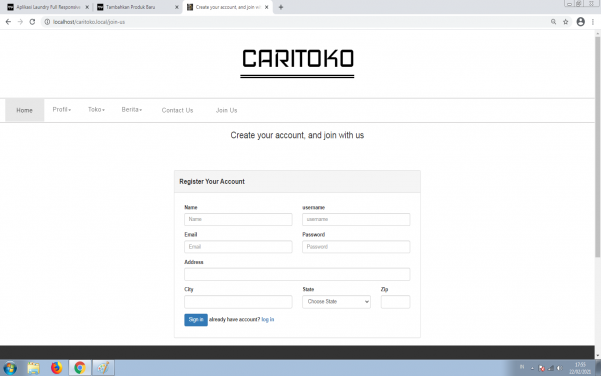Click the page vertical scrollbar
Screen dimensions: 601x376
pos(598,146)
